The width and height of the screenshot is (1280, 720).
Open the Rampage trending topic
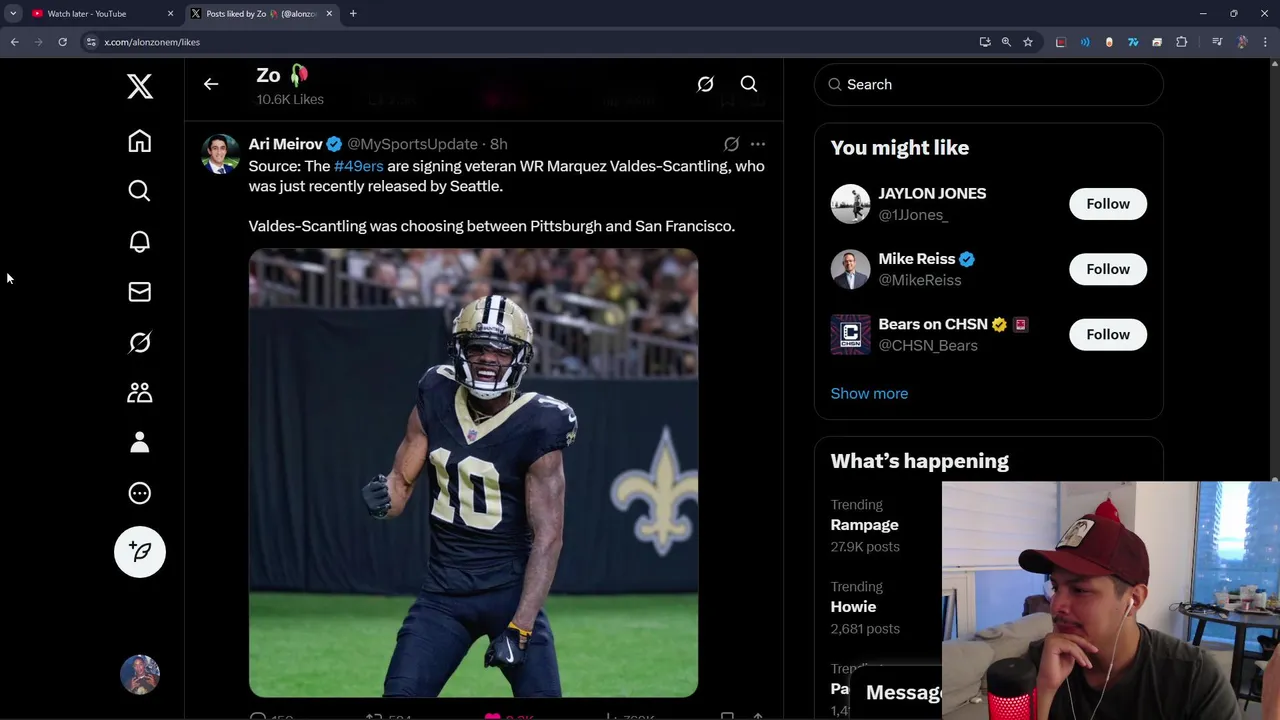865,525
